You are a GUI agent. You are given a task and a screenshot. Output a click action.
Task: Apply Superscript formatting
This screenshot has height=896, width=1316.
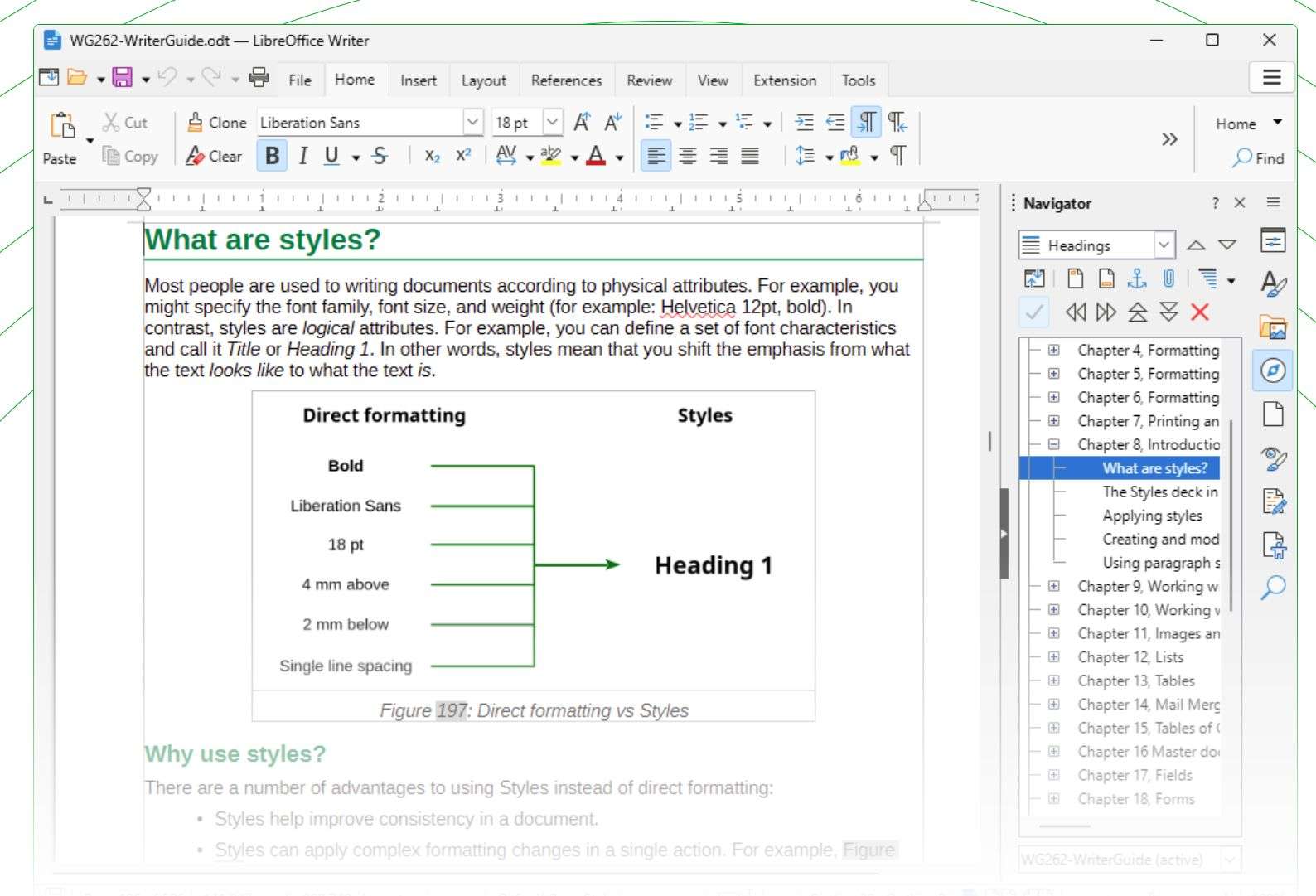click(x=463, y=156)
